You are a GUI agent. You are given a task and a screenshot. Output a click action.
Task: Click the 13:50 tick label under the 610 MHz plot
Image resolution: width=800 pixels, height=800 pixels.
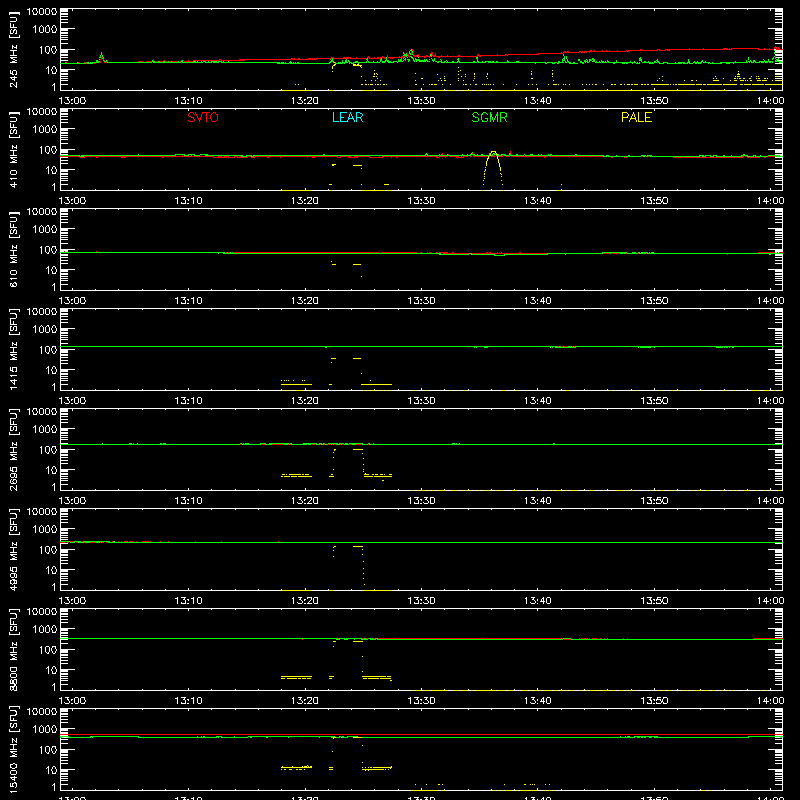(x=654, y=301)
